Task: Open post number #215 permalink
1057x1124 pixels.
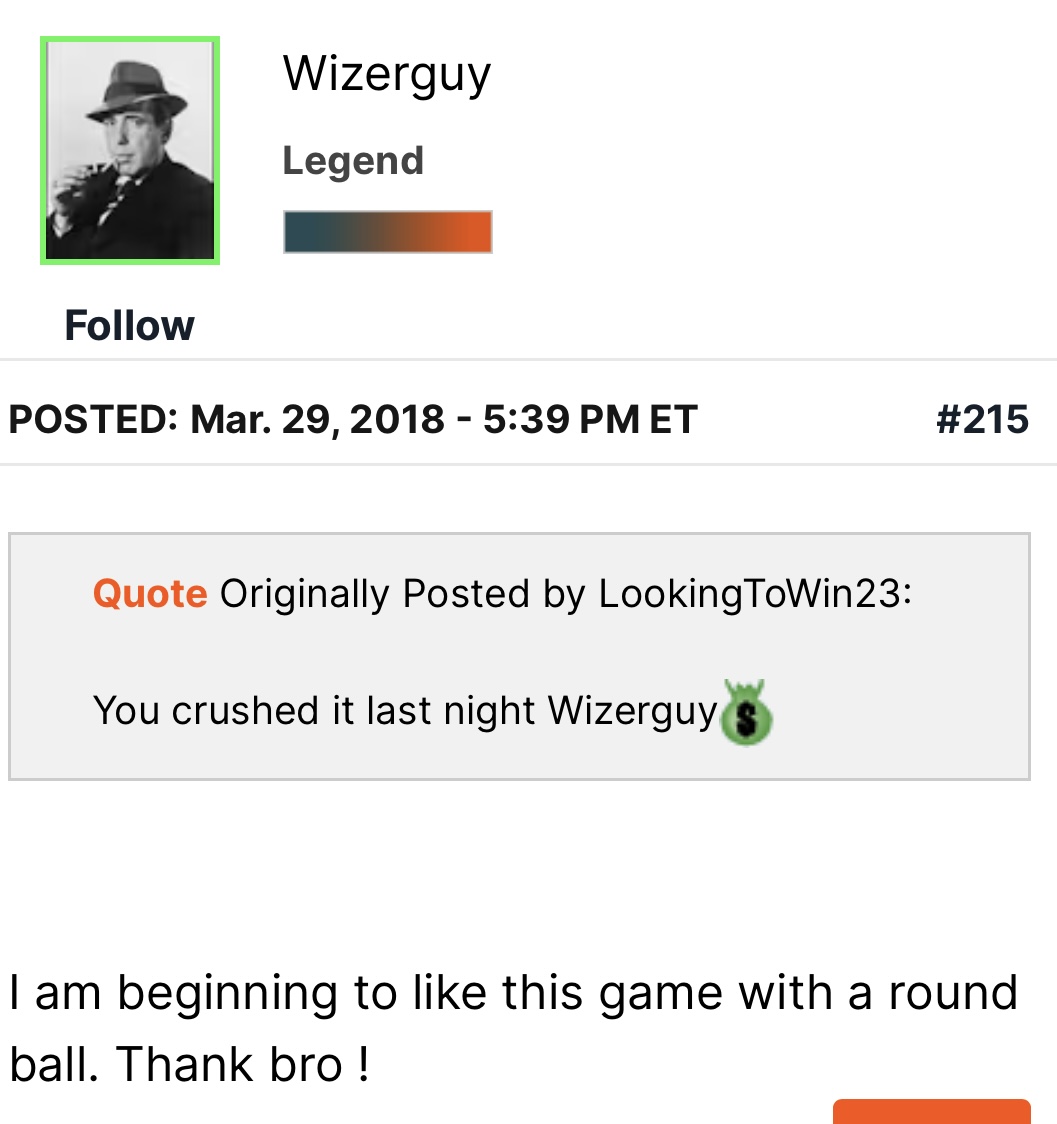Action: coord(982,419)
